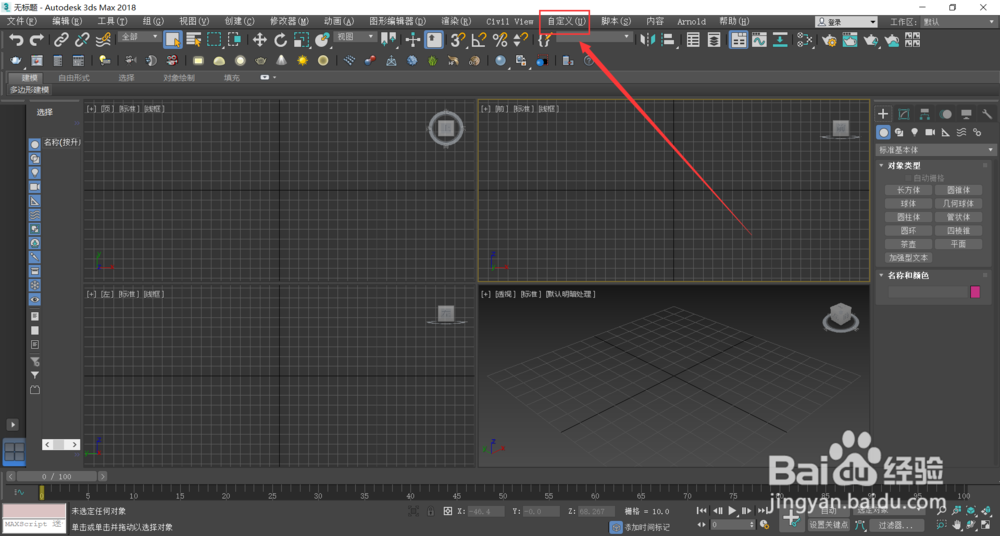Screen dimensions: 1000x536
Task: Toggle the Auto key button
Action: pyautogui.click(x=828, y=510)
